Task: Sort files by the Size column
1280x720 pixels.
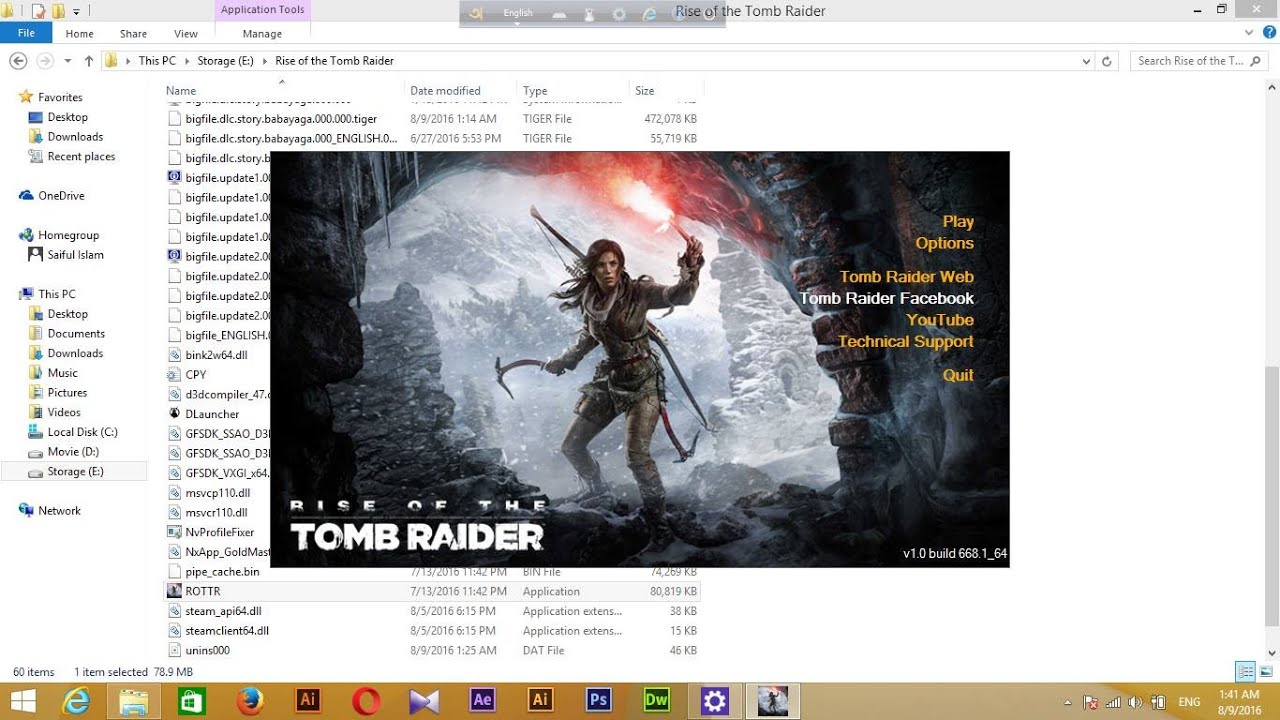Action: click(x=645, y=91)
